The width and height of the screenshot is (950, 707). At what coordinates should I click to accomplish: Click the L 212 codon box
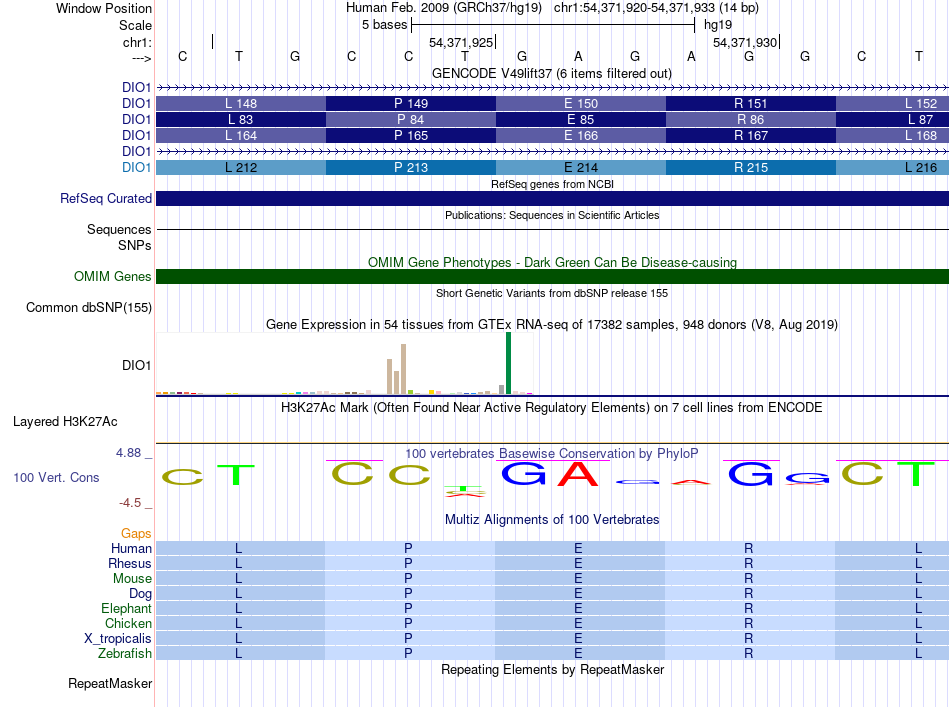(x=241, y=167)
